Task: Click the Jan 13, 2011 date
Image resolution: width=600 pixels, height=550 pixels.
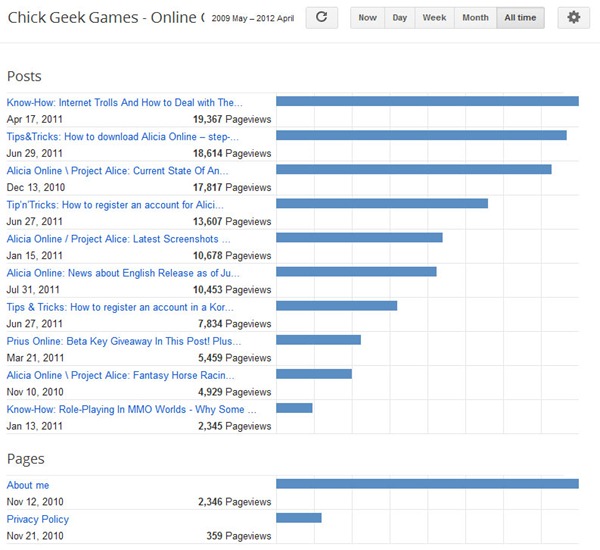Action: coord(34,426)
